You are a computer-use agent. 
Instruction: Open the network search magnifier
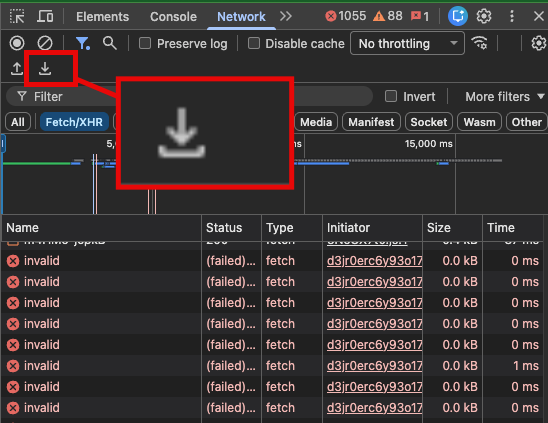click(110, 43)
